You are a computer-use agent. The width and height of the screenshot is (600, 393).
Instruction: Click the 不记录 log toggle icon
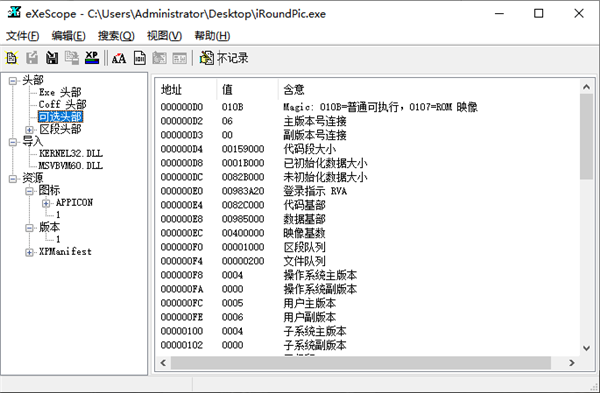207,58
